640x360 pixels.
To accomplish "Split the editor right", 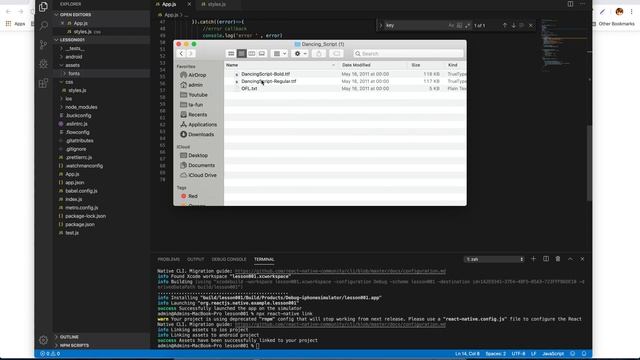I will click(570, 4).
